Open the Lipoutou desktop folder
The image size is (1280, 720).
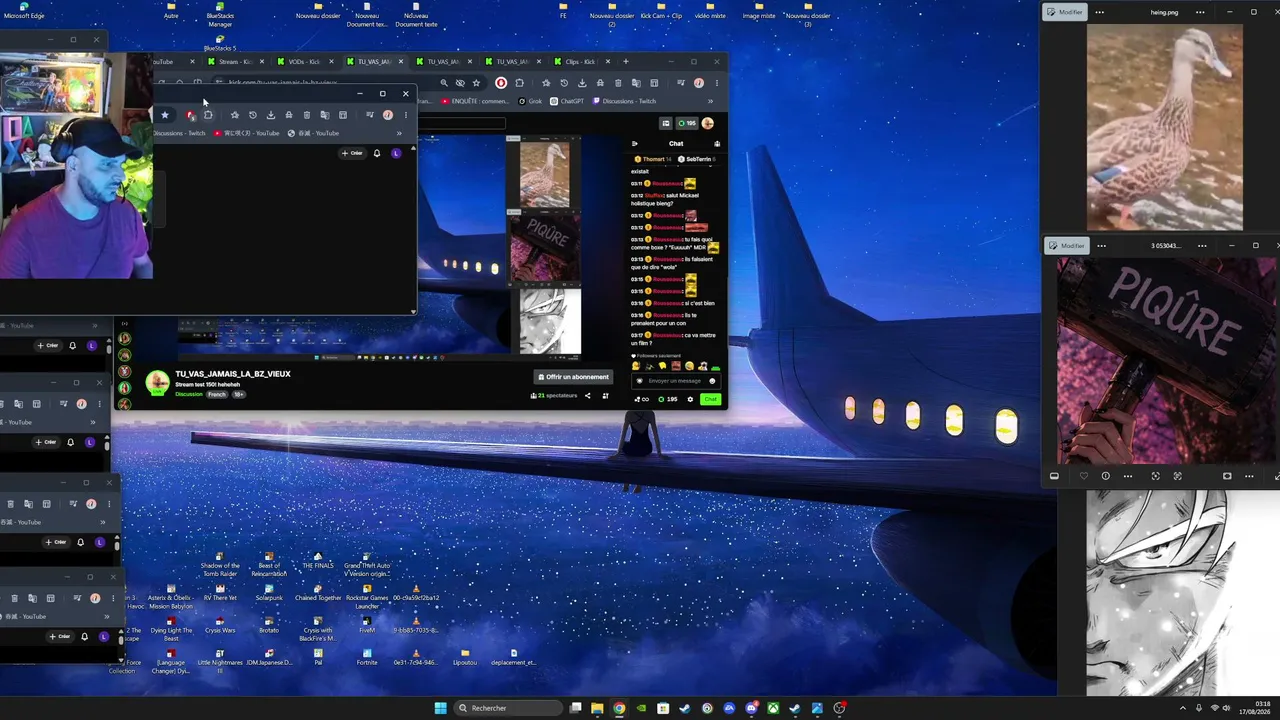465,656
